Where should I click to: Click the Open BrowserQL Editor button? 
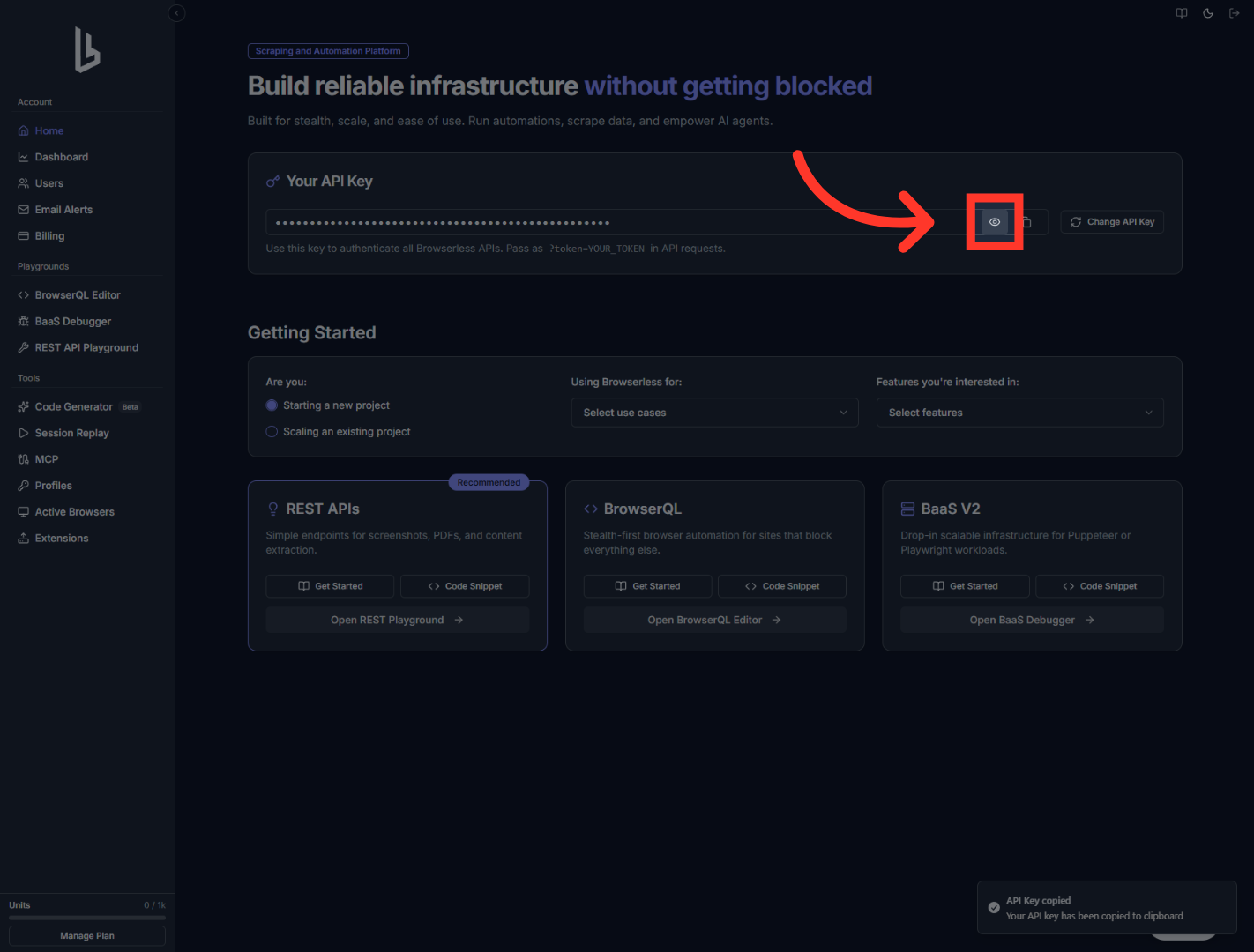[715, 620]
